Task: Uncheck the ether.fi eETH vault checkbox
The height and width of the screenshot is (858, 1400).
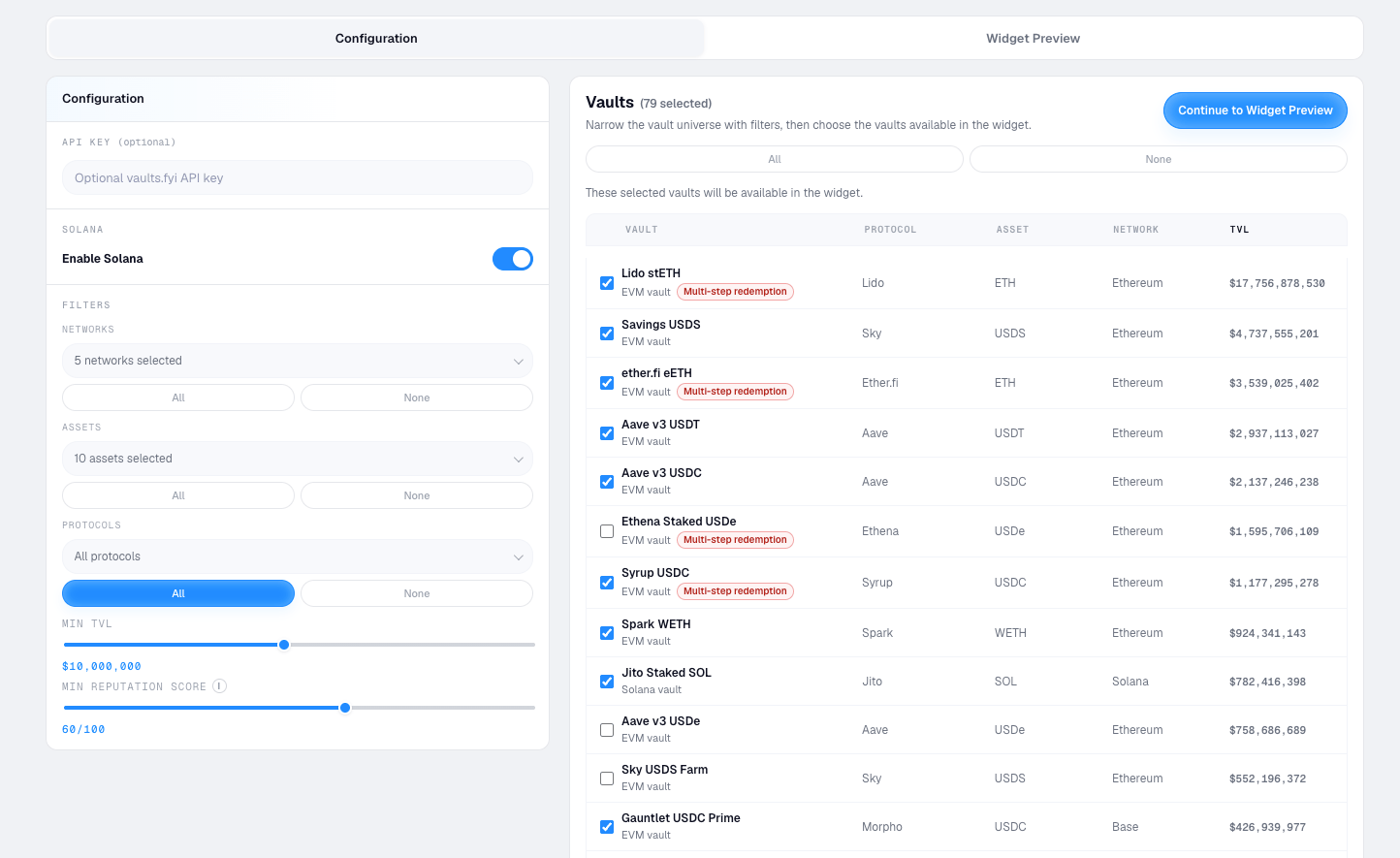Action: tap(607, 383)
